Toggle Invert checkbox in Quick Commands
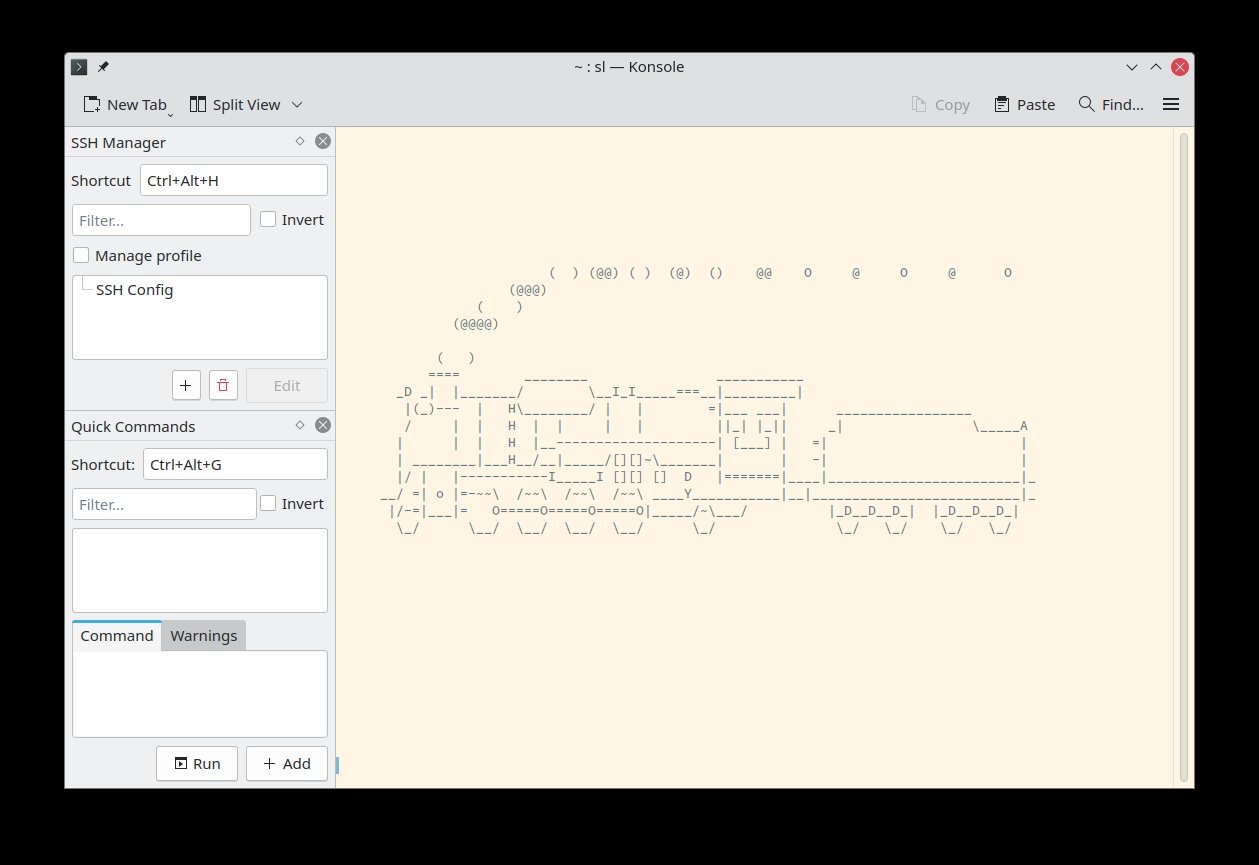 [x=268, y=503]
